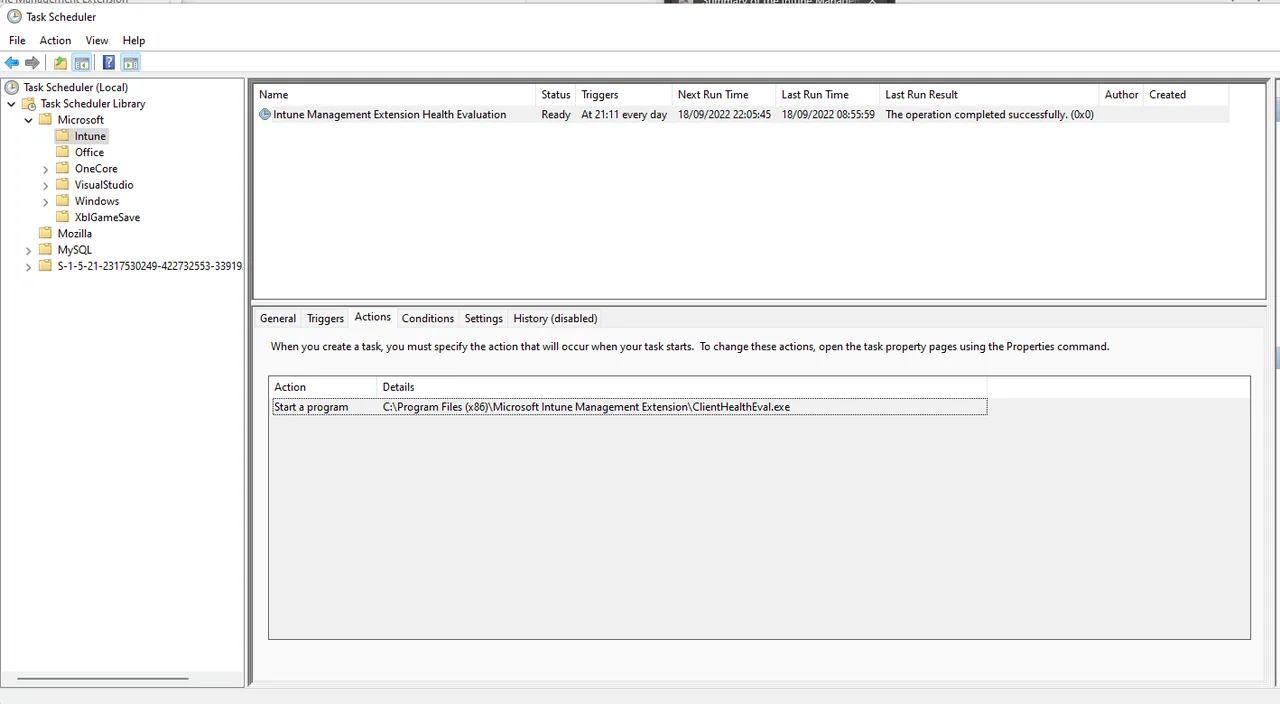
Task: Toggle the Show/Hide Console Tree toolbar icon
Action: point(82,63)
